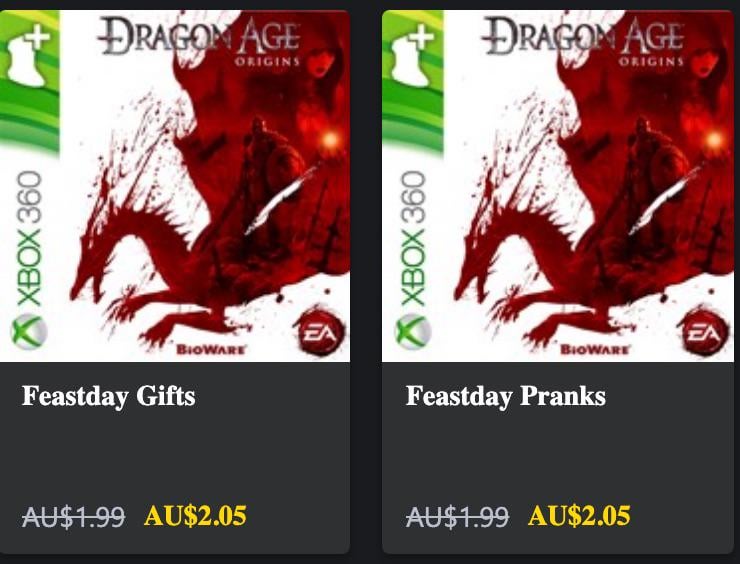740x564 pixels.
Task: Click the BioWare logo on Feastday Pranks cover
Action: point(595,350)
